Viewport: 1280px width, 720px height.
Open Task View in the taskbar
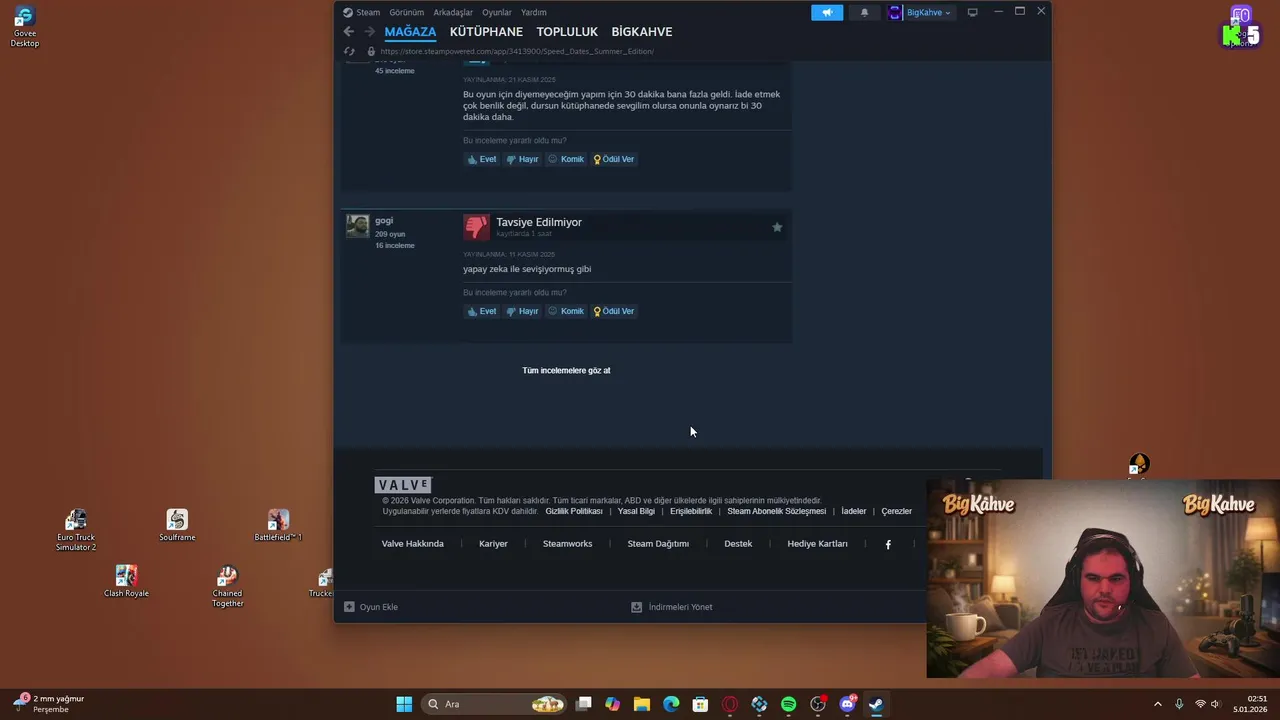(584, 704)
